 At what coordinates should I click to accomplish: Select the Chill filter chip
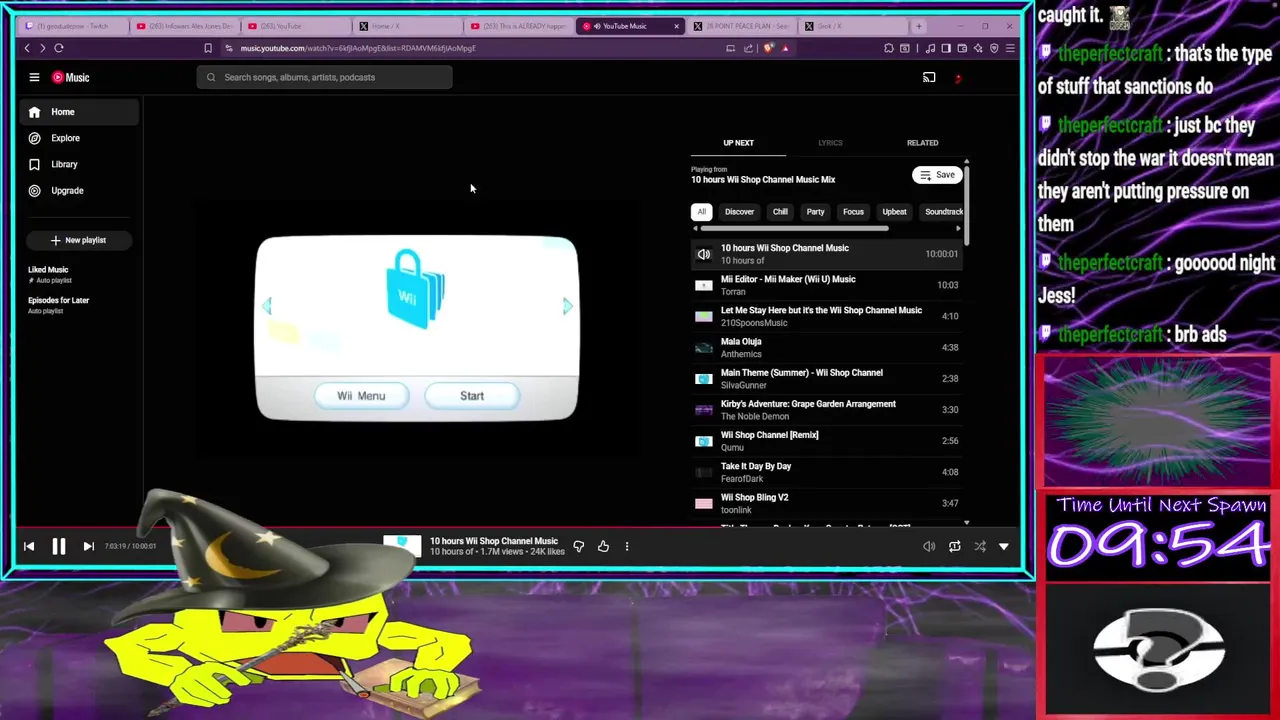pos(780,212)
